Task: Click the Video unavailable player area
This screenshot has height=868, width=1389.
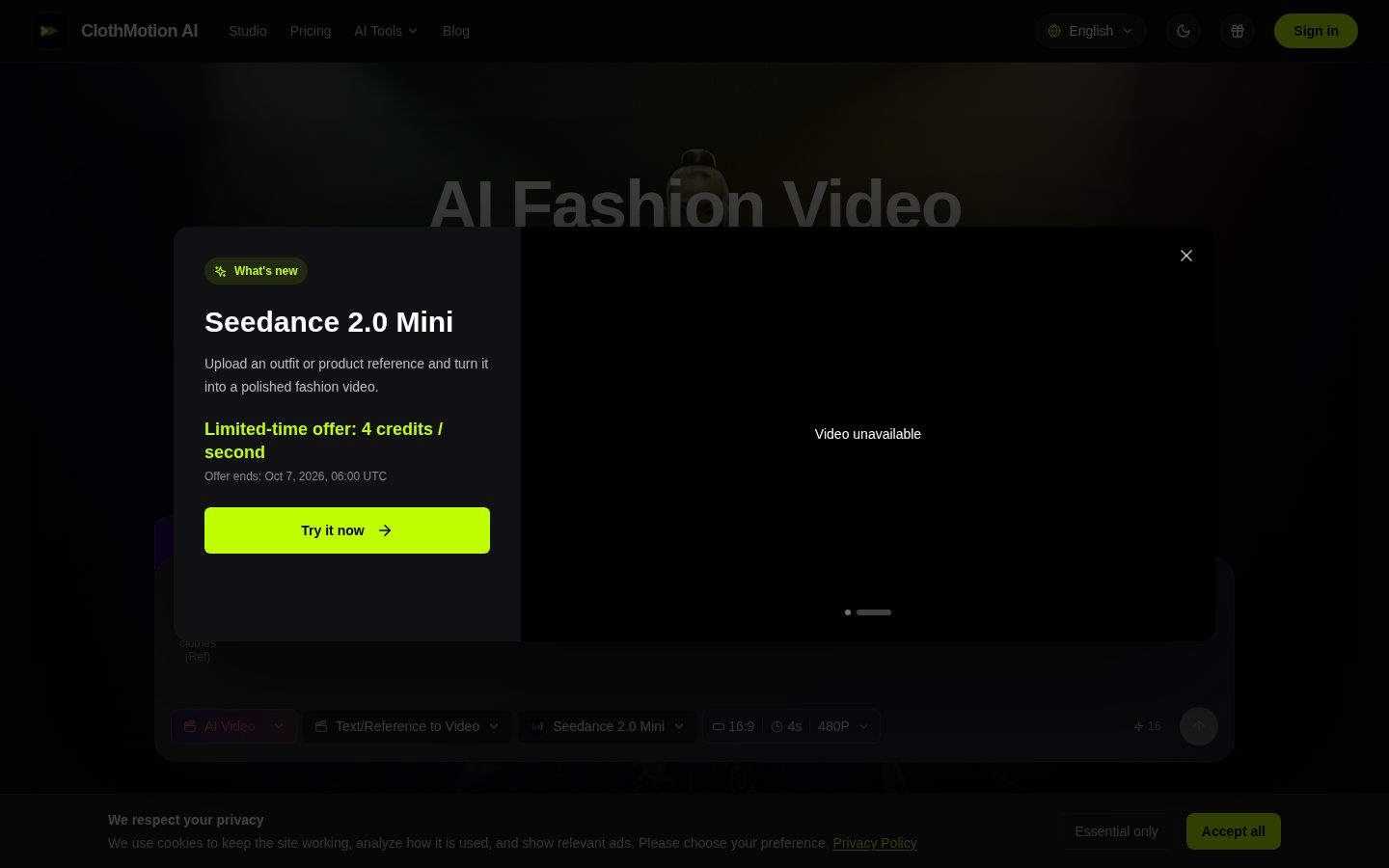Action: tap(868, 434)
